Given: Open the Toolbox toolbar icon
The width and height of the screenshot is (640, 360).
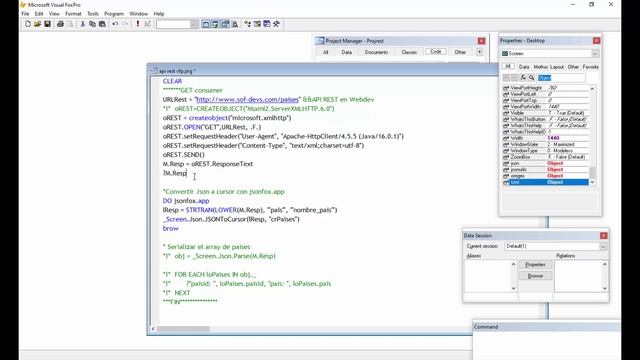Looking at the screenshot, I should click(x=277, y=24).
